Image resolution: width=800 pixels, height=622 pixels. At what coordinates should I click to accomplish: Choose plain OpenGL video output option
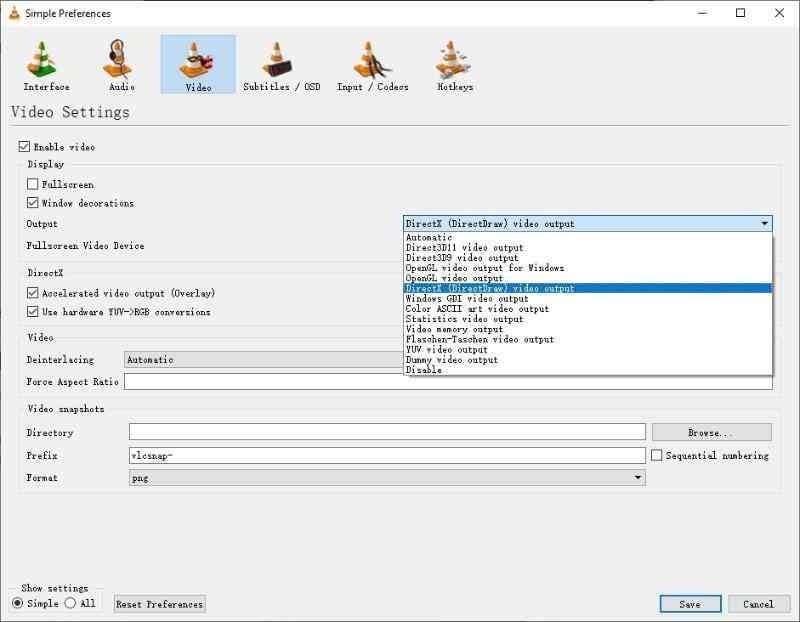point(588,278)
